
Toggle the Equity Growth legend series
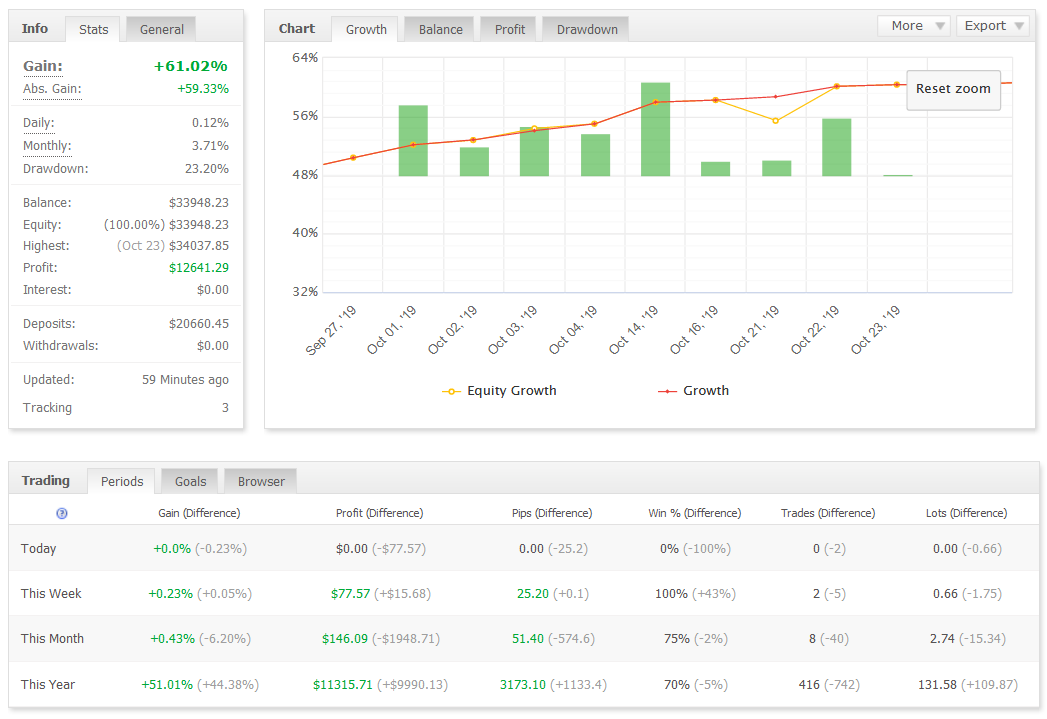click(x=499, y=391)
